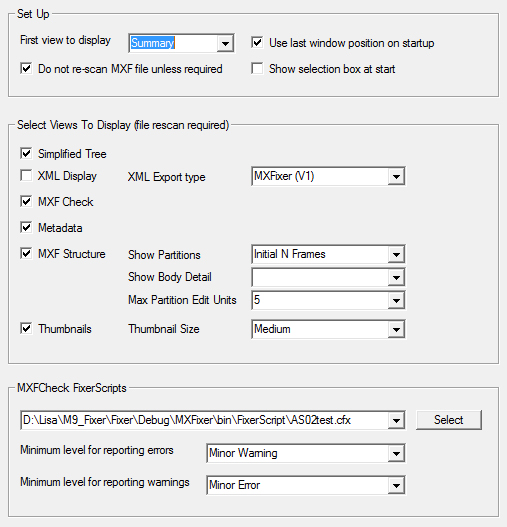Click the 'Minimum level for reporting warnings' label
The image size is (507, 527).
[105, 482]
